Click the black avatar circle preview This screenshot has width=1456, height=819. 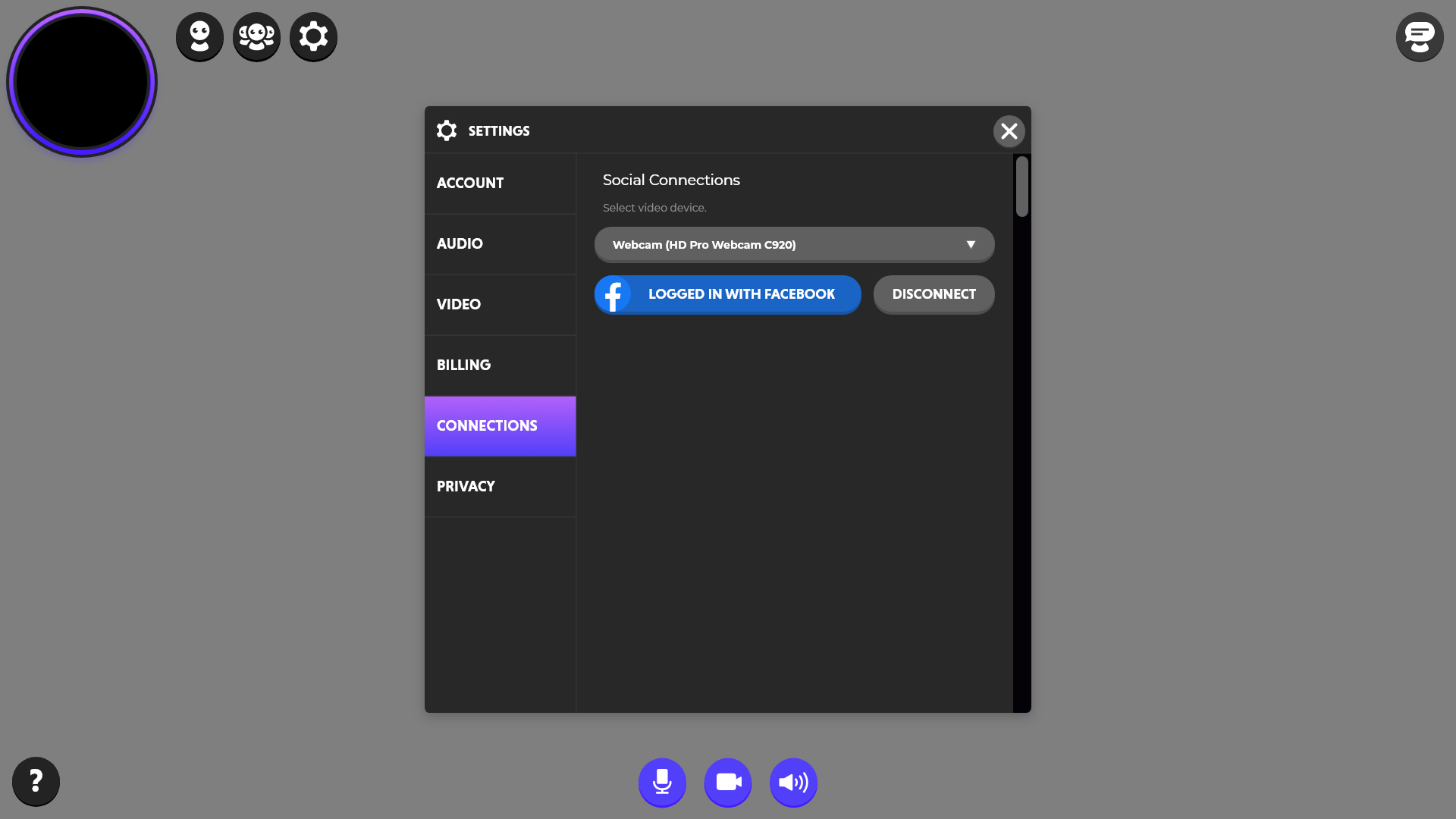[x=82, y=82]
